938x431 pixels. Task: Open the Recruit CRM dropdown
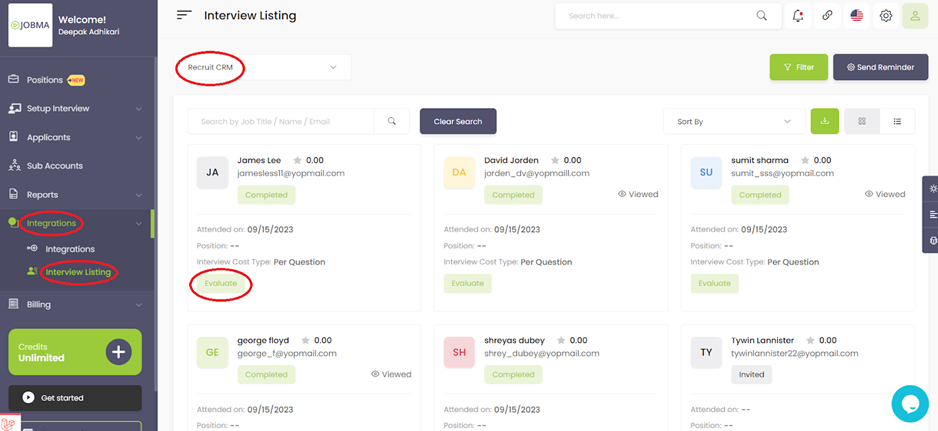tap(263, 67)
